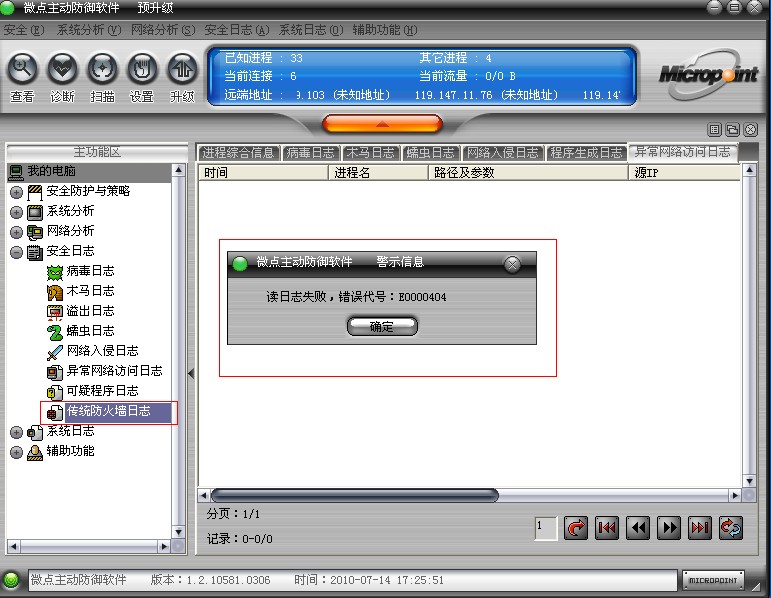Select 可疑程序日志 in the tree
This screenshot has width=771, height=598.
click(x=102, y=391)
